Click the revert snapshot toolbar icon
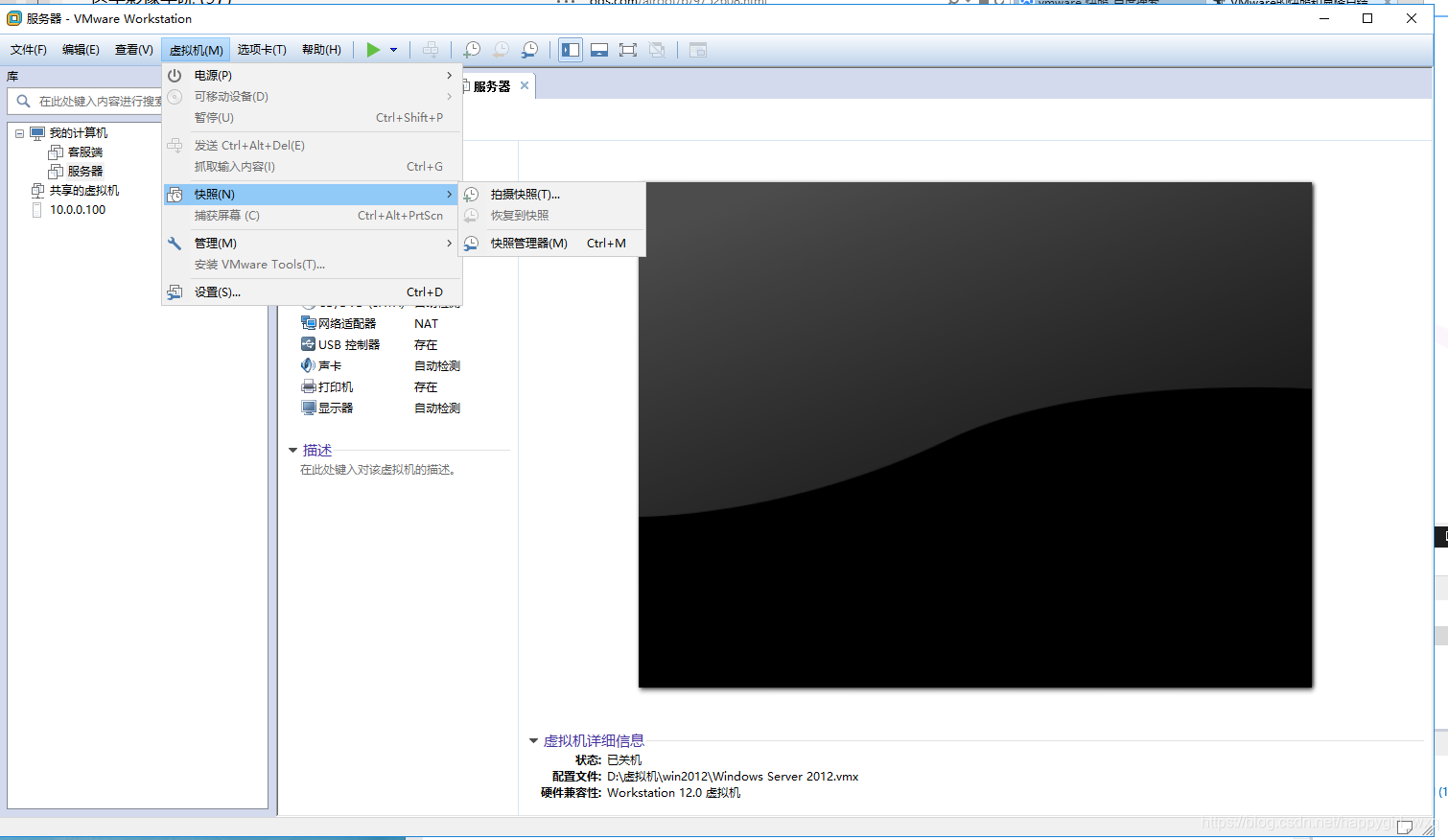Viewport: 1448px width, 840px height. pos(501,50)
